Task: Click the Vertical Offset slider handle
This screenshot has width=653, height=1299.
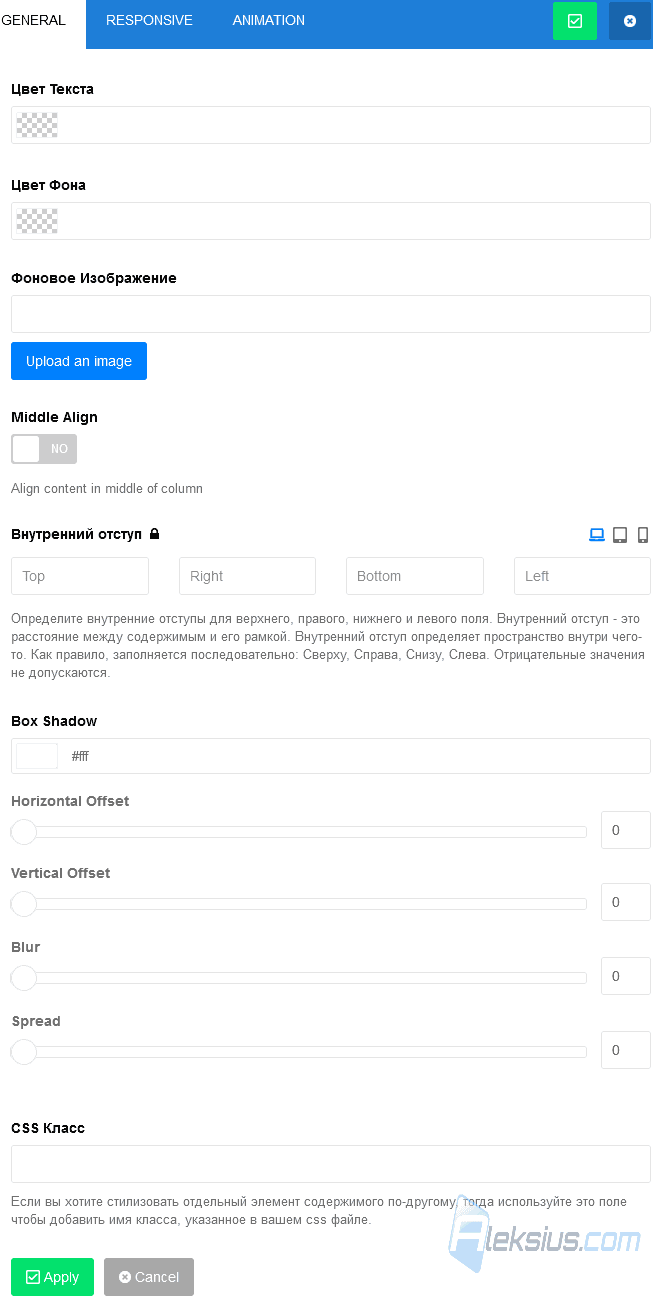Action: click(x=23, y=904)
